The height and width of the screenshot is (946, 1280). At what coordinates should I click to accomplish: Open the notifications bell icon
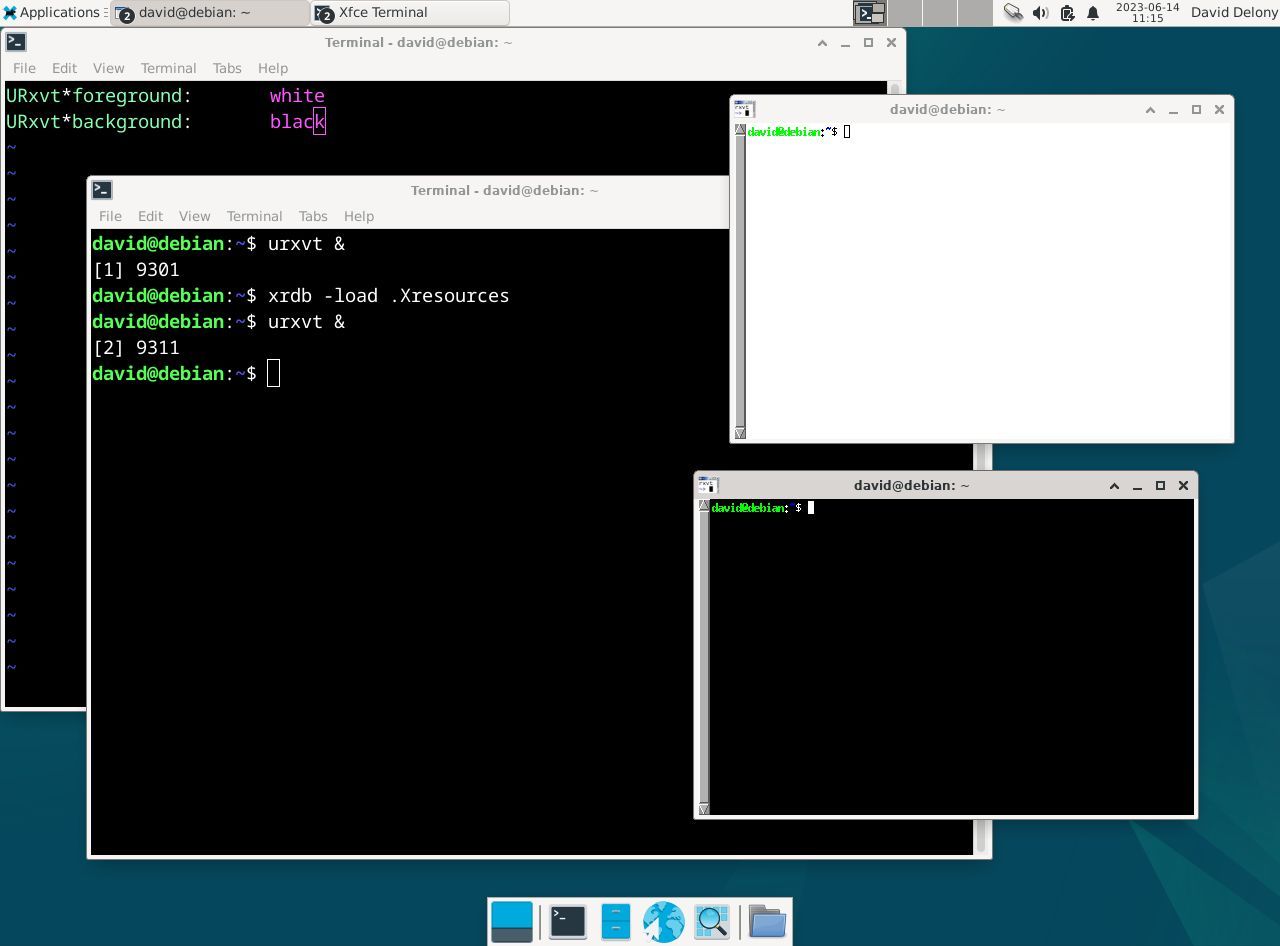click(x=1093, y=13)
